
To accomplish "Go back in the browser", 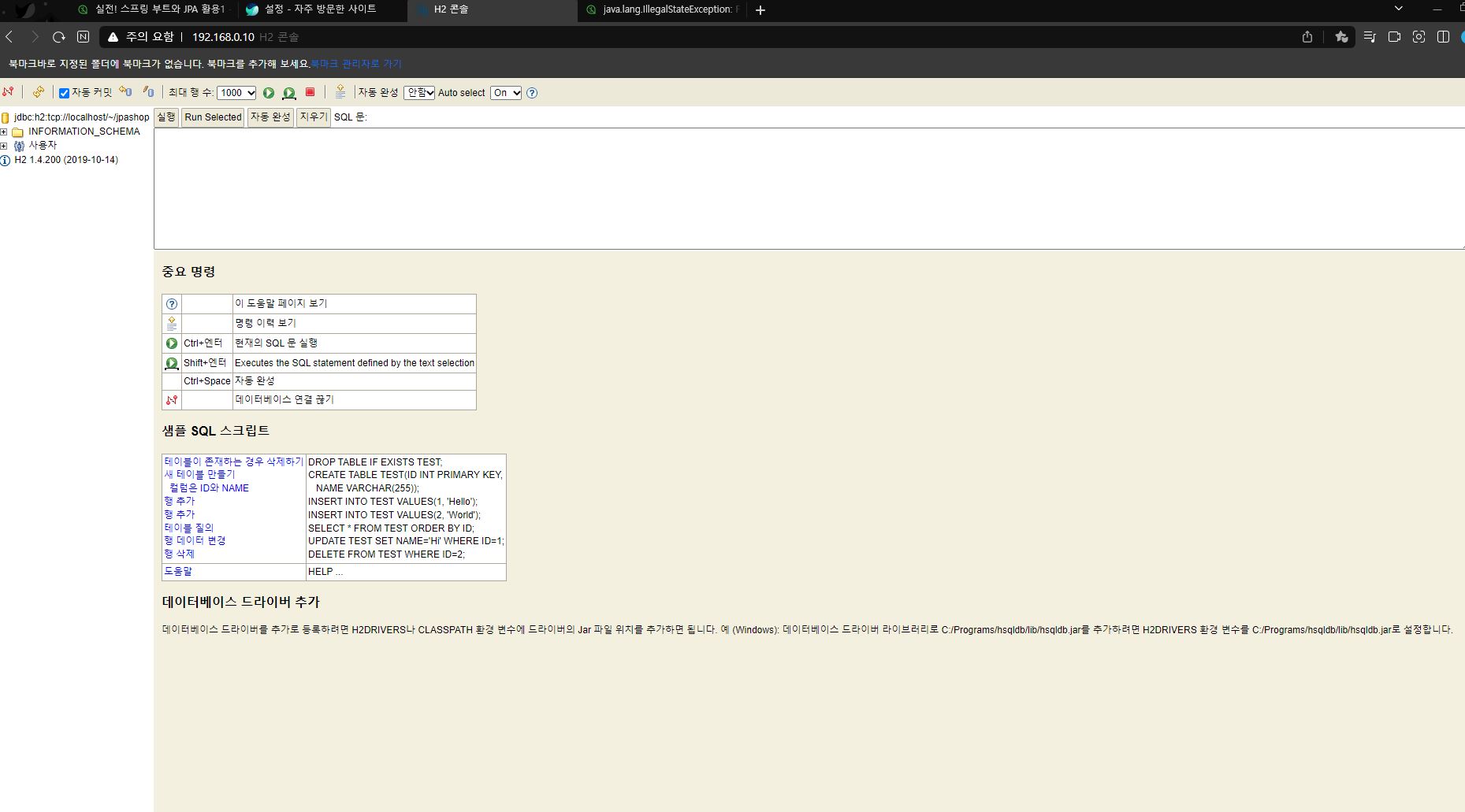I will coord(10,37).
